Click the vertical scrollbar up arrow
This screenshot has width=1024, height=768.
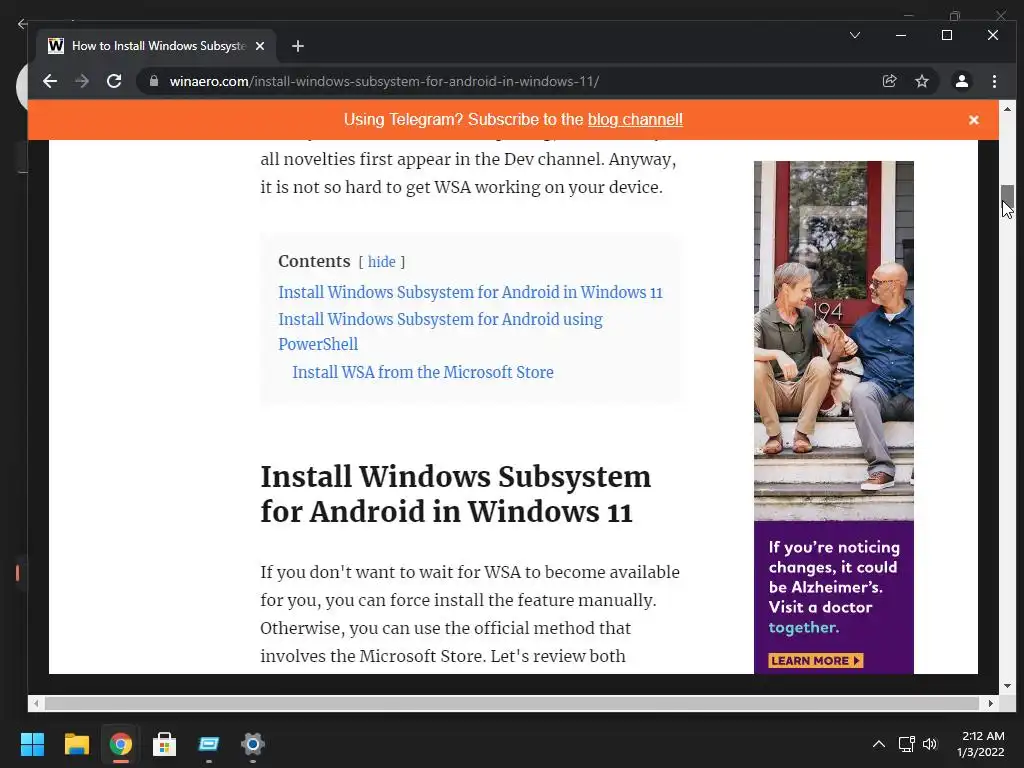click(1007, 109)
